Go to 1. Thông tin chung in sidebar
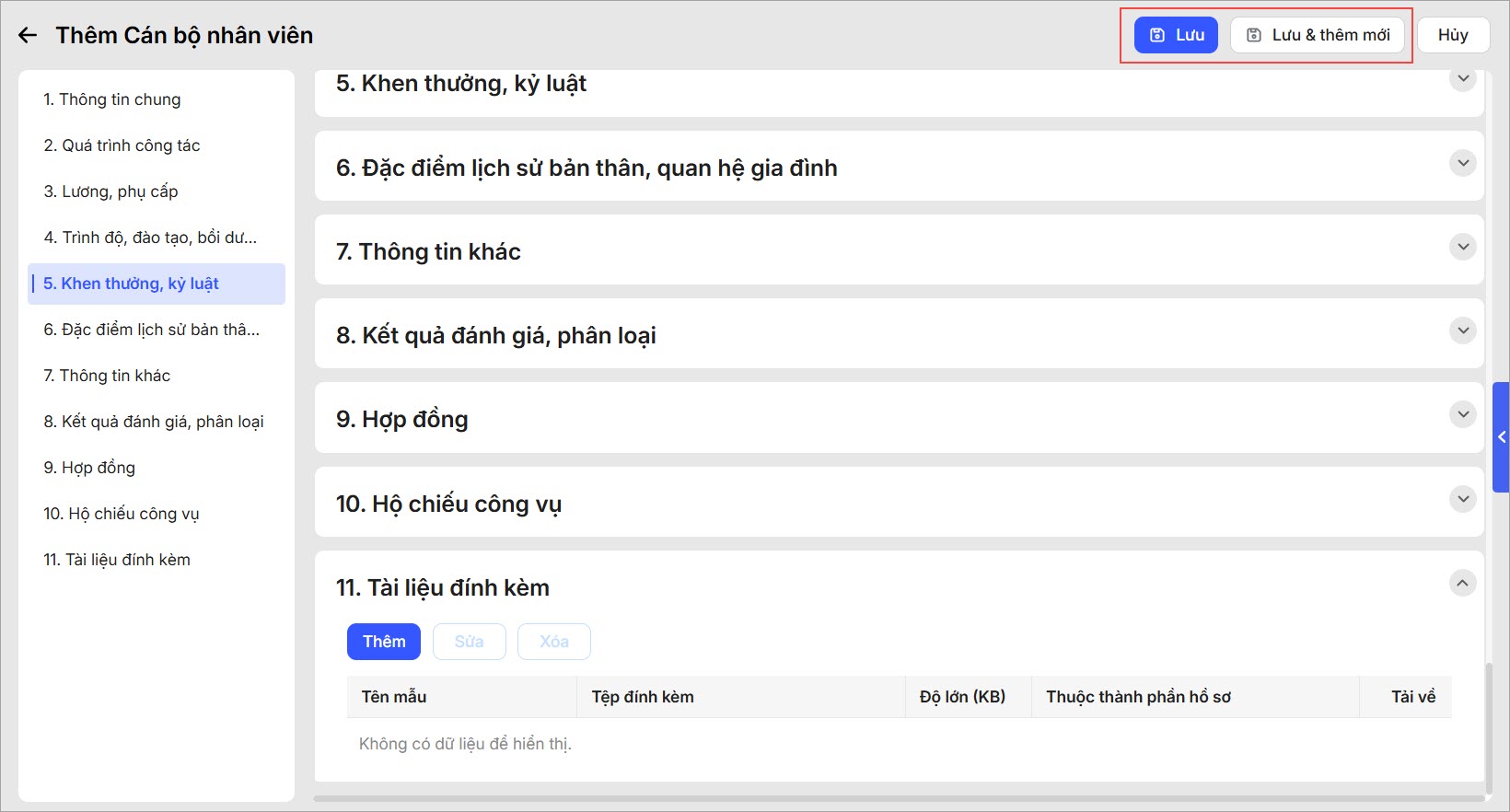The width and height of the screenshot is (1510, 812). pyautogui.click(x=112, y=99)
